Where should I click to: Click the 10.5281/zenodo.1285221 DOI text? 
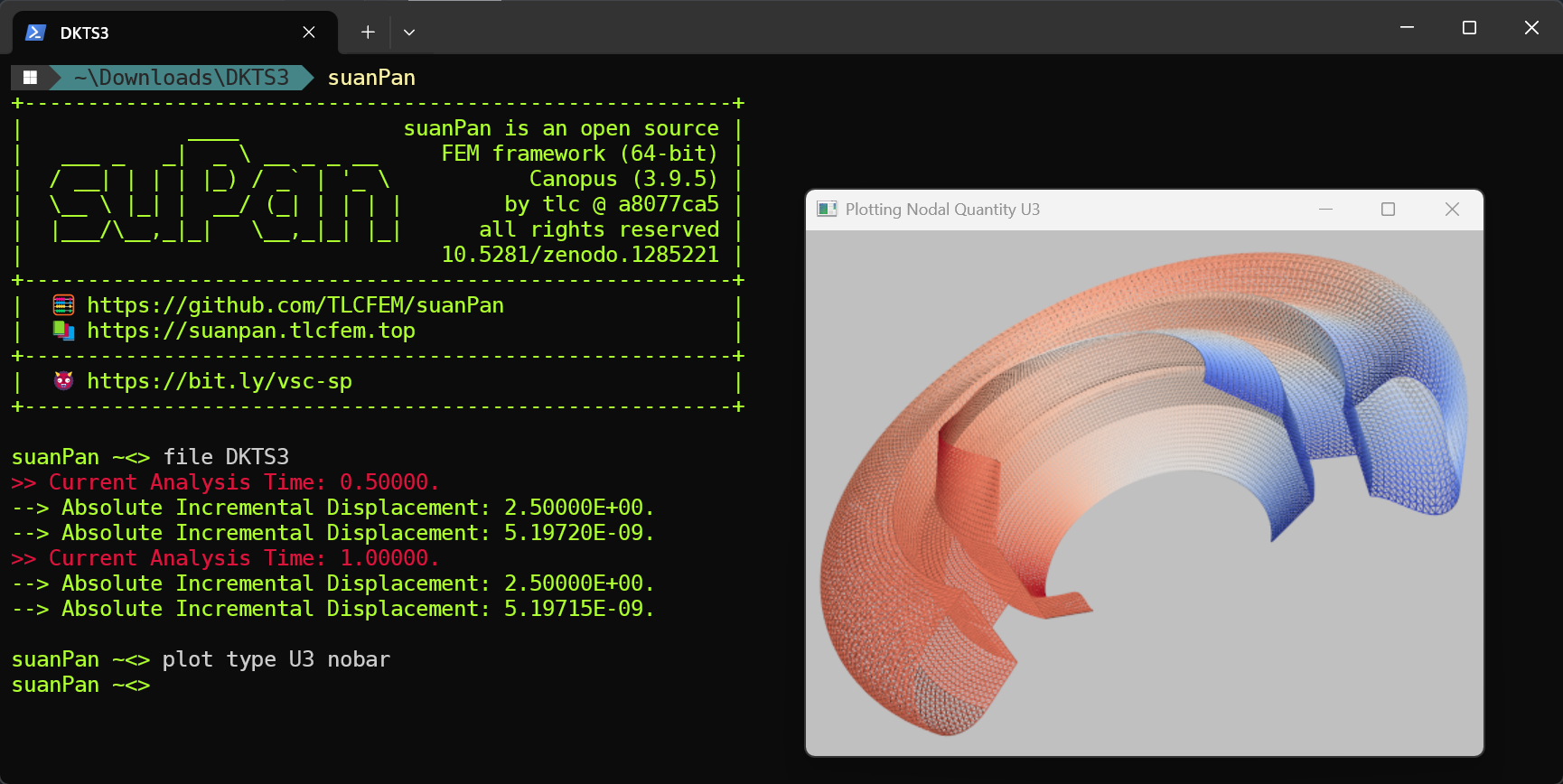click(x=580, y=255)
